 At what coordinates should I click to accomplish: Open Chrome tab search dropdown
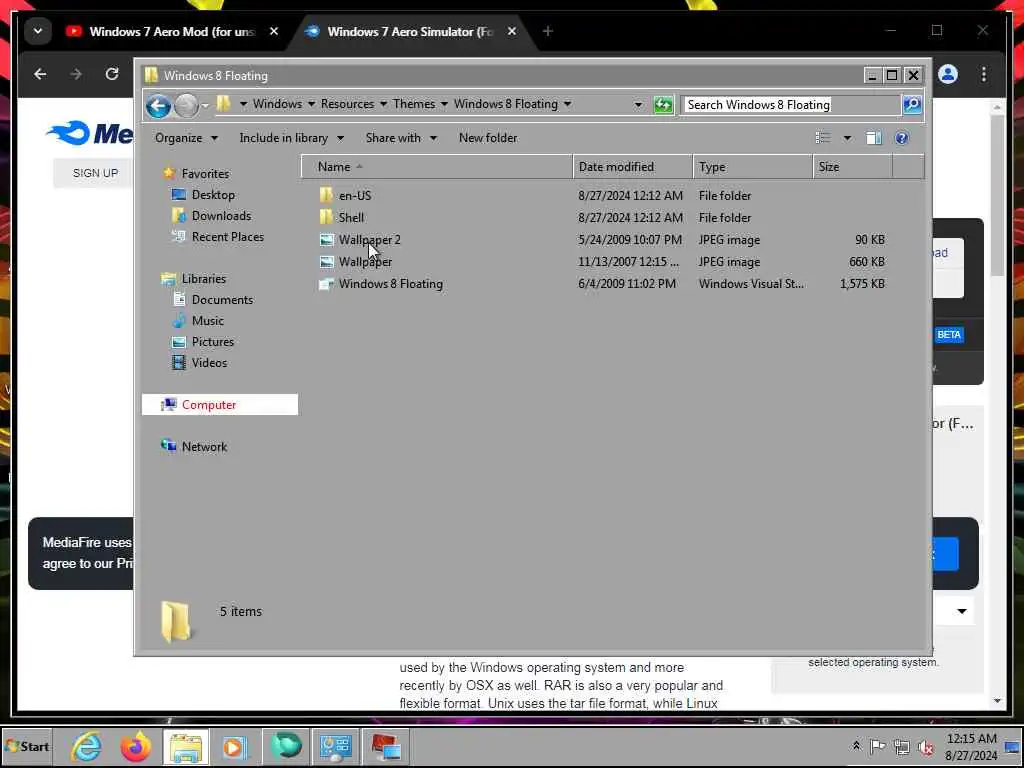coord(38,31)
